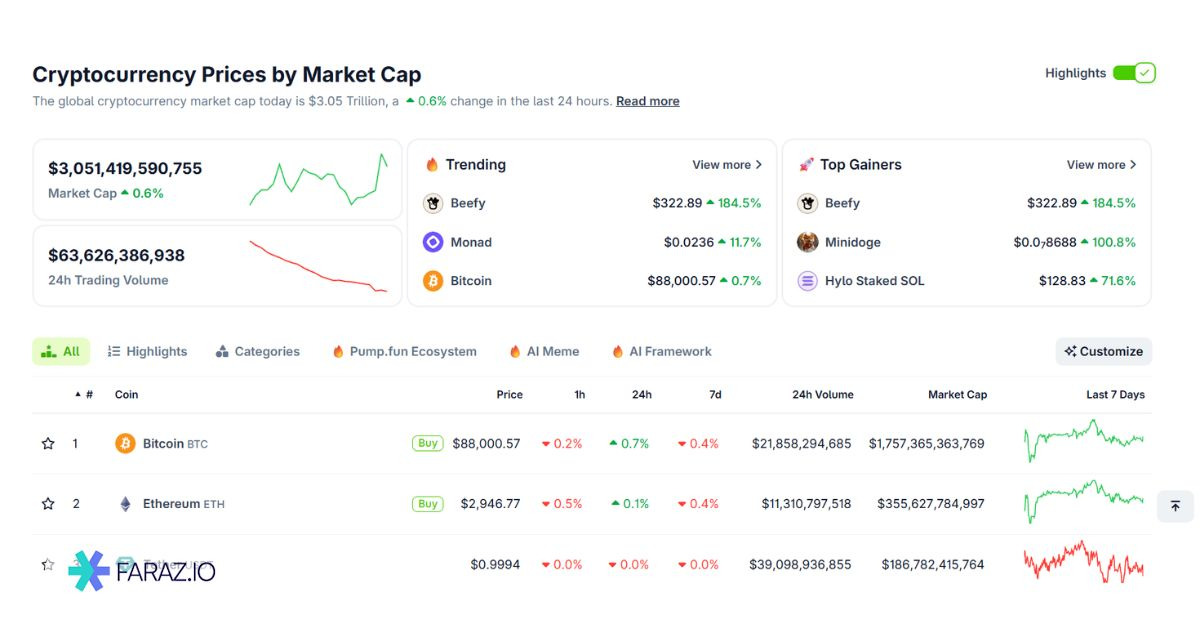Click the scroll-to-top button
The image size is (1200, 630).
[1175, 506]
